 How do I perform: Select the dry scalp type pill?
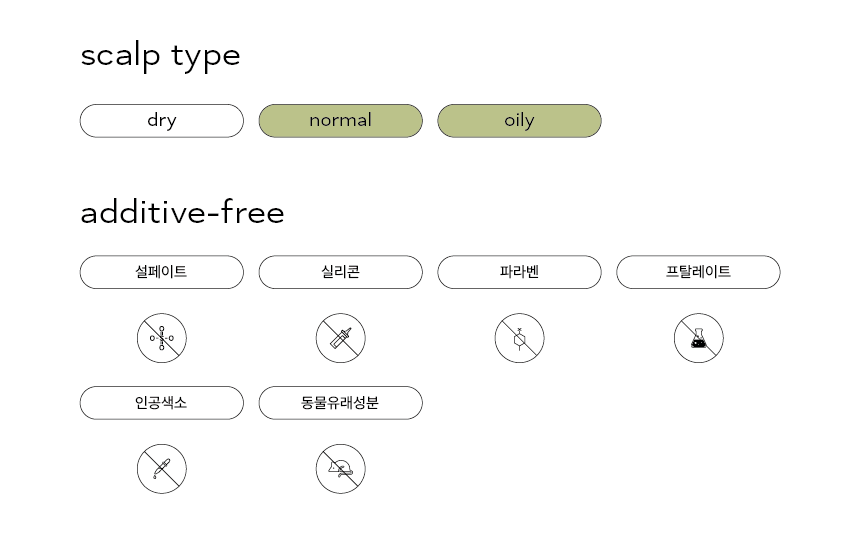162,121
